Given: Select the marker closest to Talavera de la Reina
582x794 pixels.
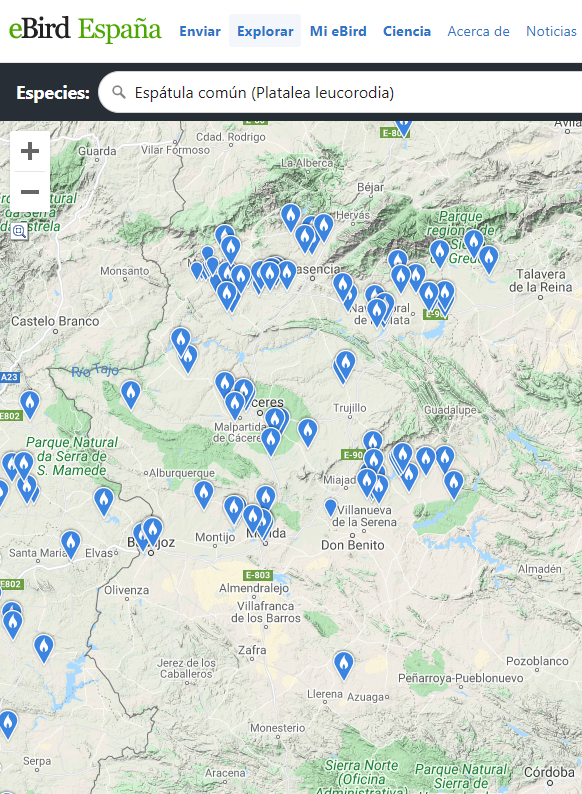Looking at the screenshot, I should [489, 259].
